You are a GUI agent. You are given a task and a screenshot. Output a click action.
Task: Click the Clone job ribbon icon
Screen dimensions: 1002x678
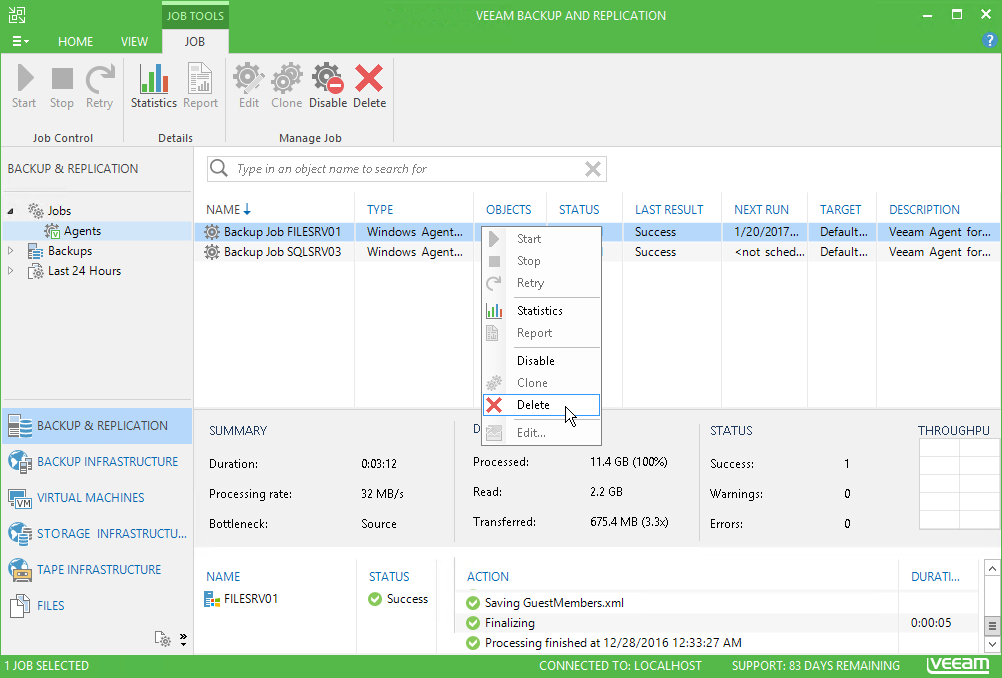286,86
